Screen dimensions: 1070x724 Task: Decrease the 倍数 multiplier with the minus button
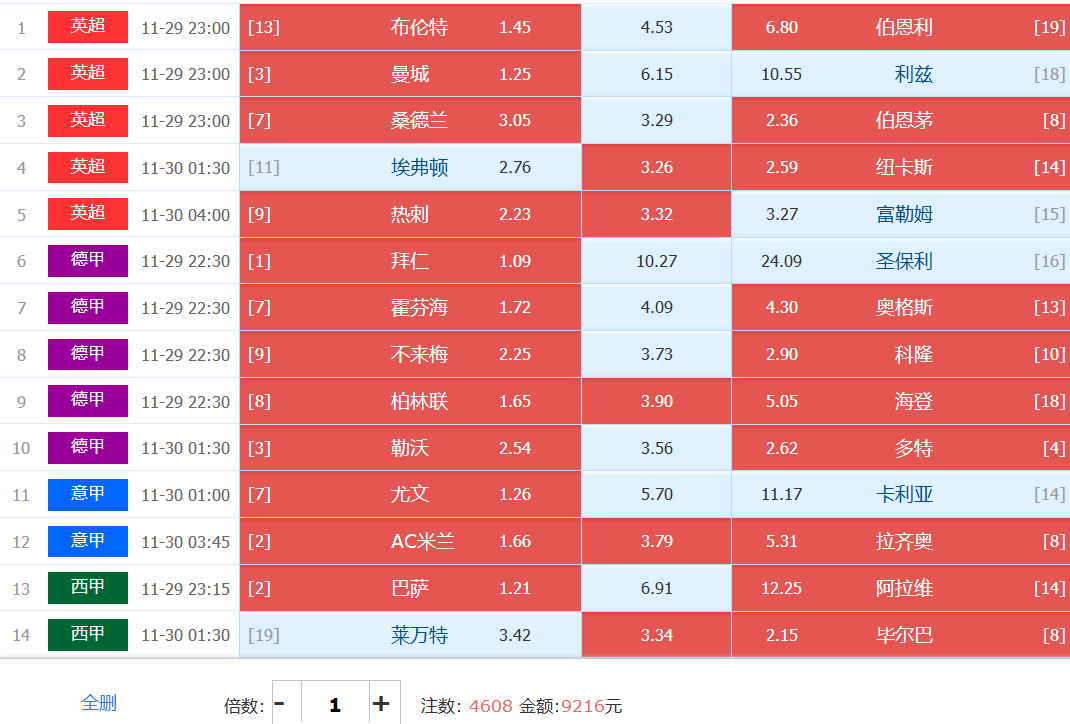pos(279,704)
